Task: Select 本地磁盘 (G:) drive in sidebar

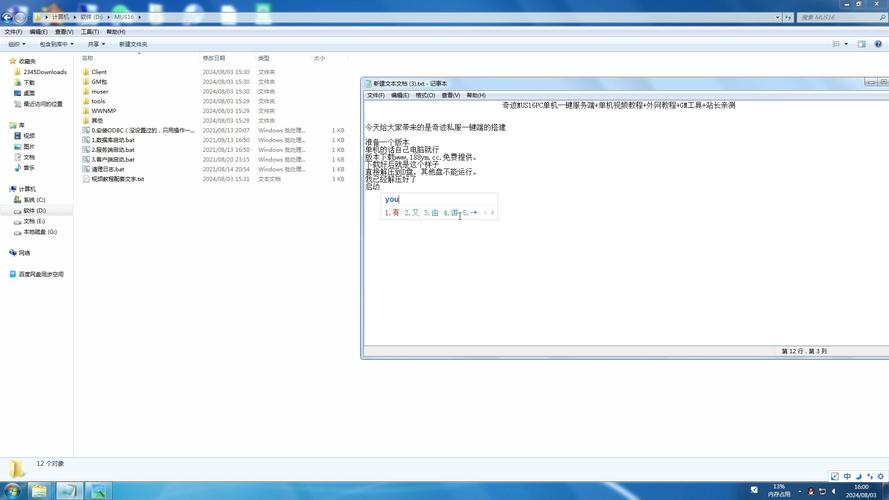Action: coord(40,232)
